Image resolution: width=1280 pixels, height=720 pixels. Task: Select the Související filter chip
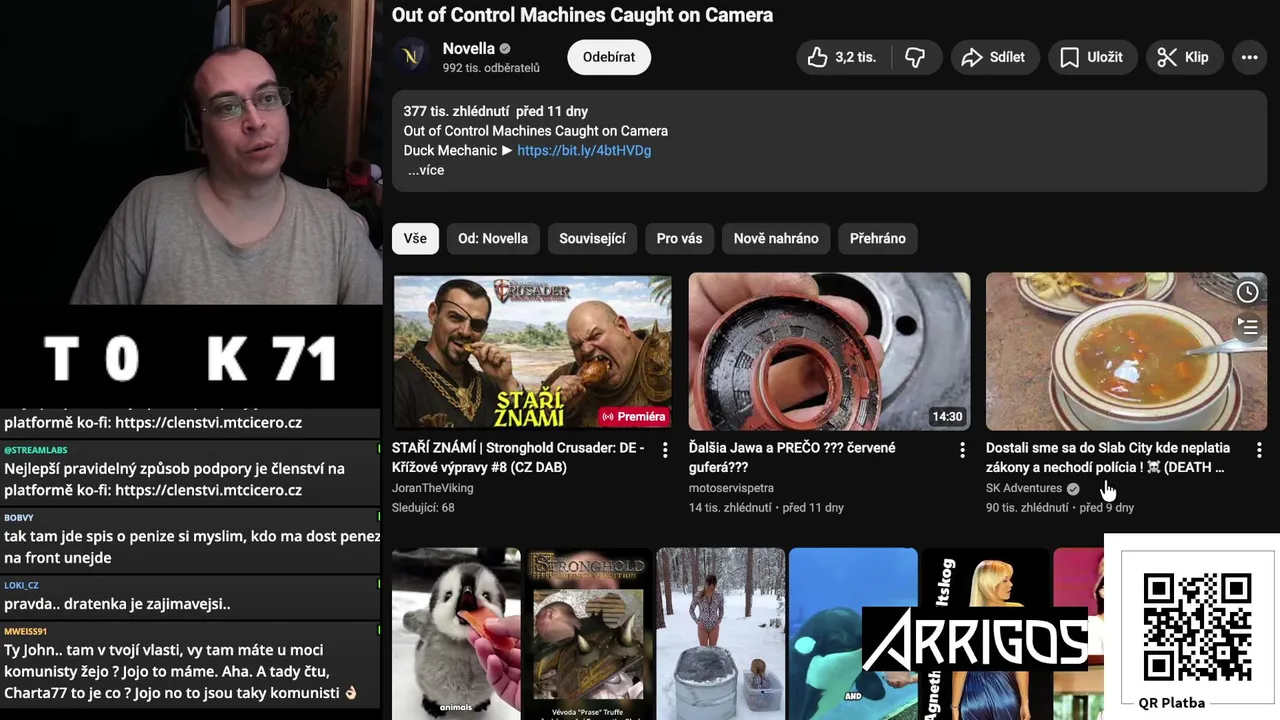(592, 238)
